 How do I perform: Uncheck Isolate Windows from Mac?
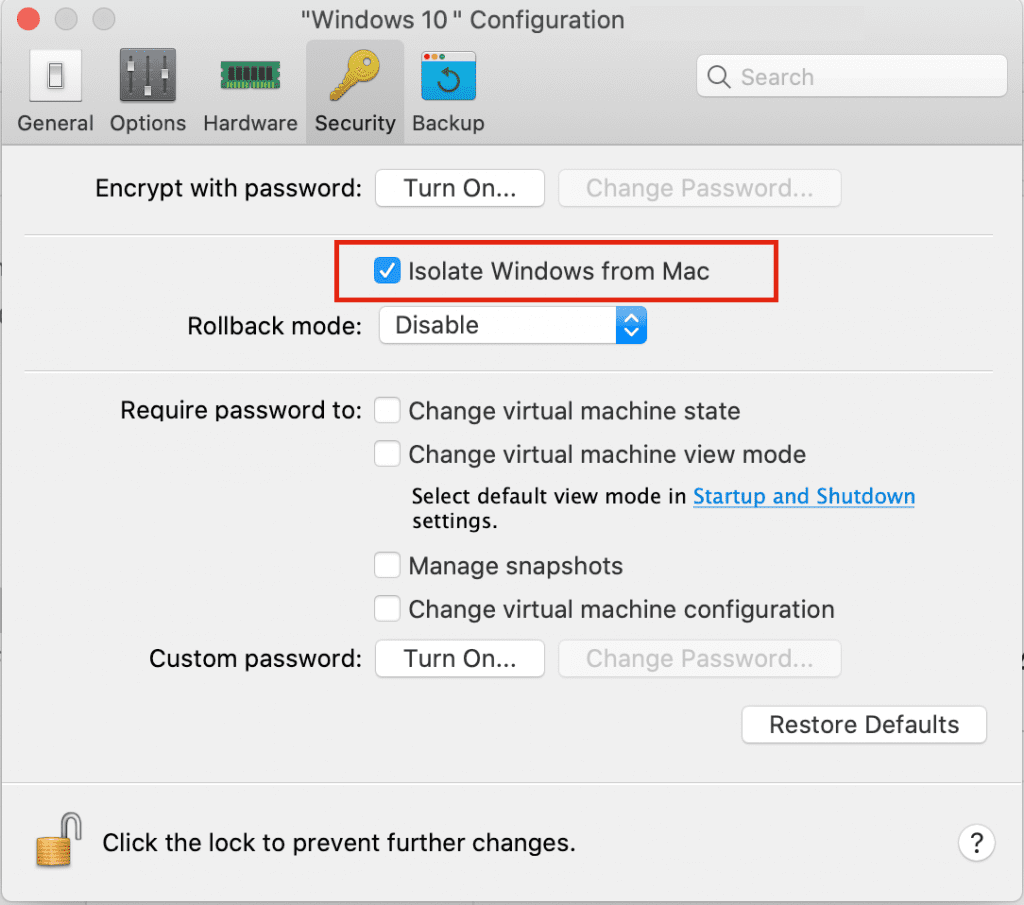[387, 270]
